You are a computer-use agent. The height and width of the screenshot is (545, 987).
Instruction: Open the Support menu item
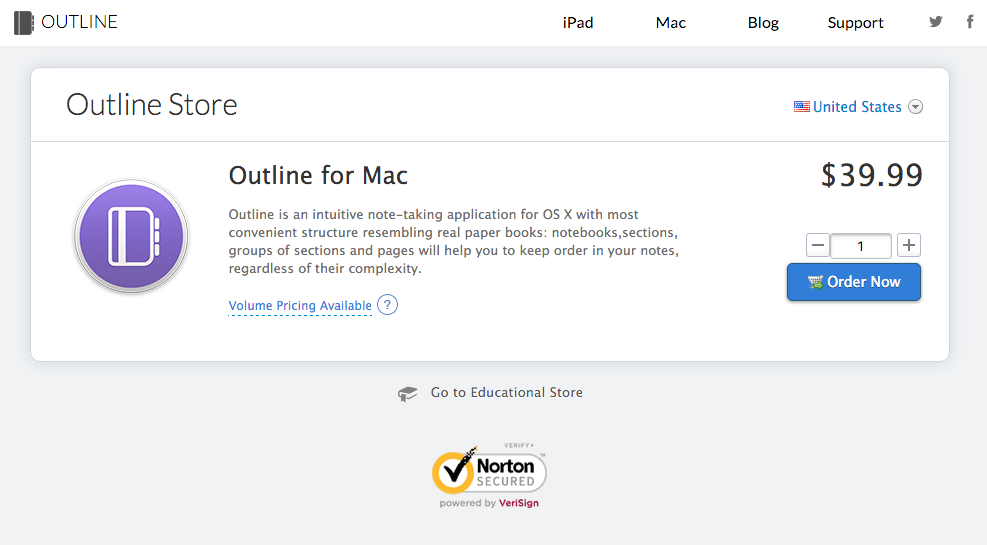point(855,23)
